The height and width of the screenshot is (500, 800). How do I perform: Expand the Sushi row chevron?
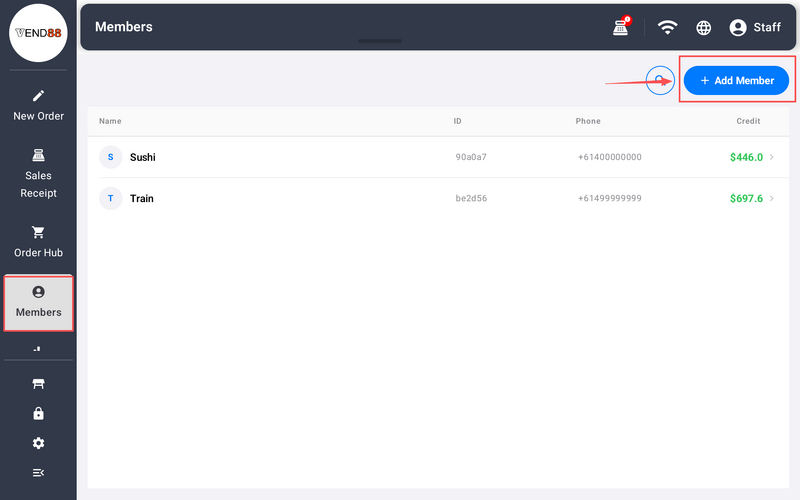(771, 157)
